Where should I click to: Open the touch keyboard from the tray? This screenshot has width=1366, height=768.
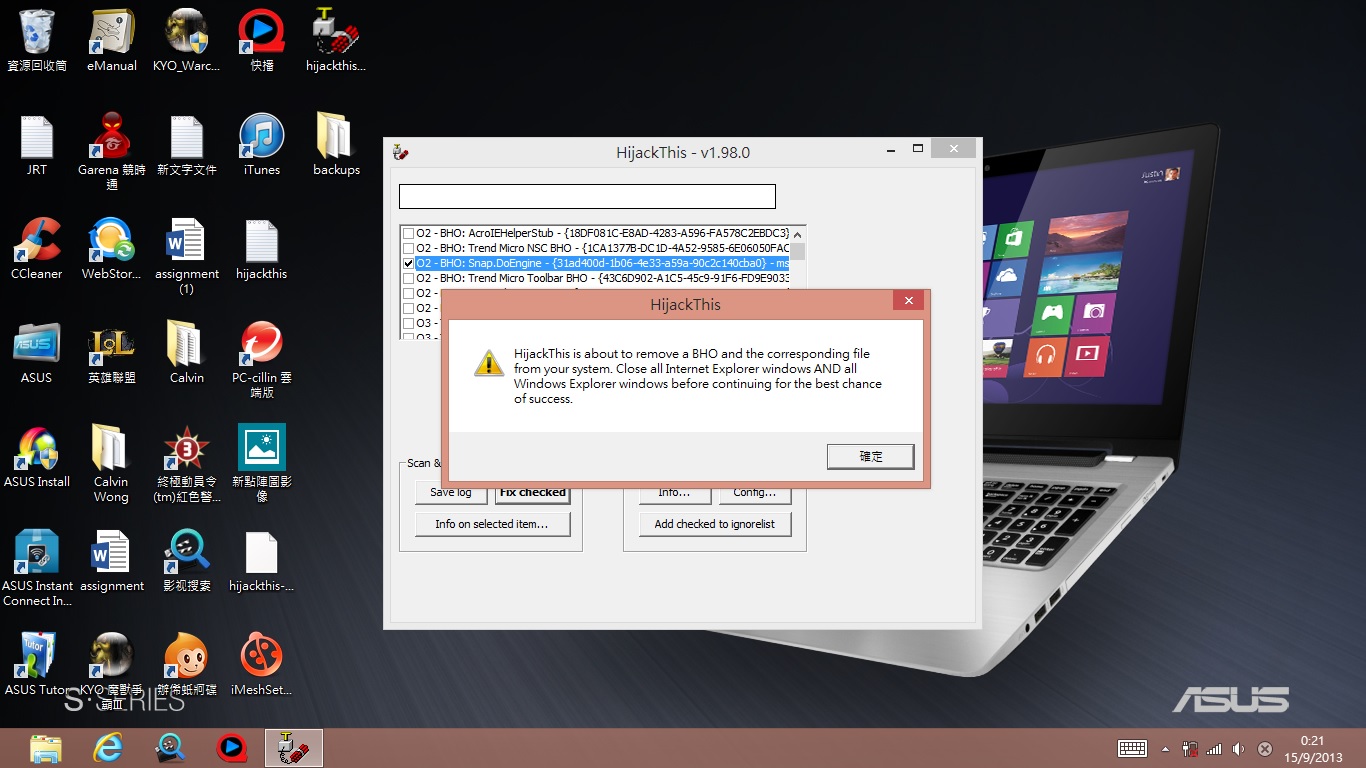(x=1132, y=748)
